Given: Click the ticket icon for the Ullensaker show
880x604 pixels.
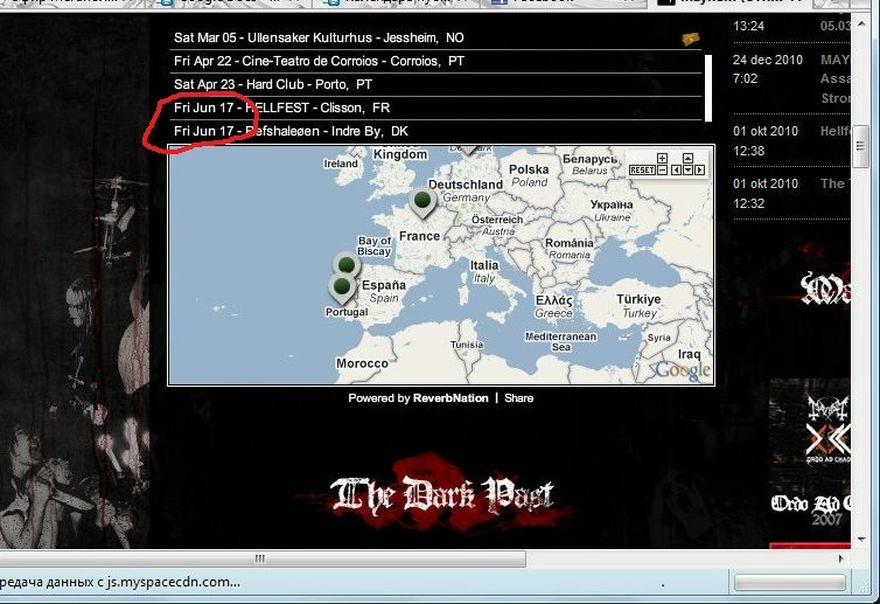Looking at the screenshot, I should click(690, 39).
